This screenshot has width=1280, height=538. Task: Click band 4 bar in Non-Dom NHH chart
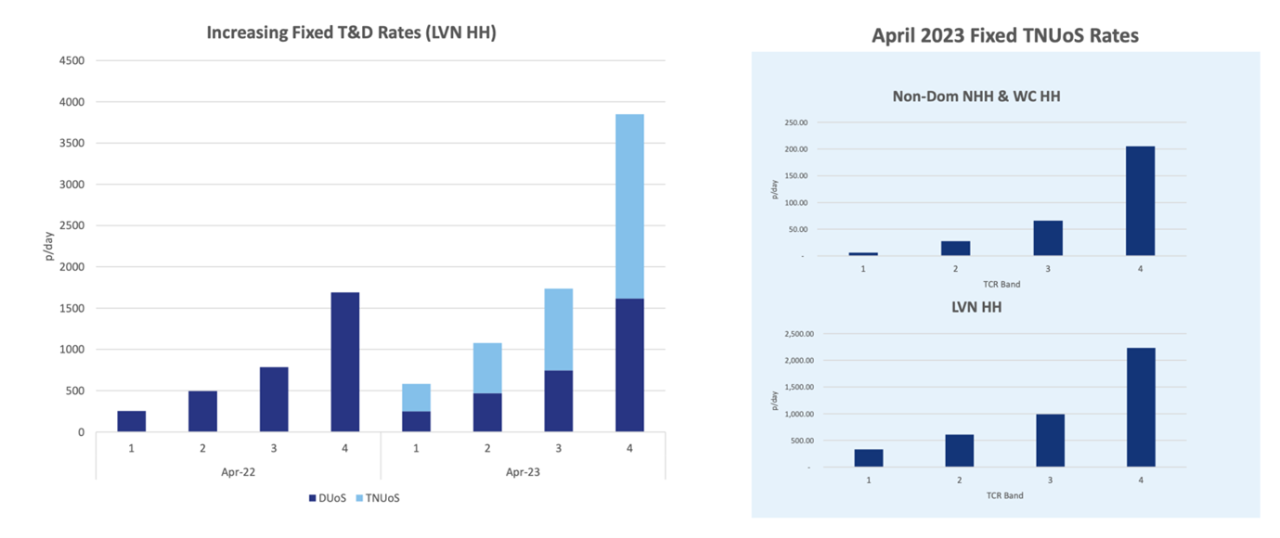[x=1140, y=201]
